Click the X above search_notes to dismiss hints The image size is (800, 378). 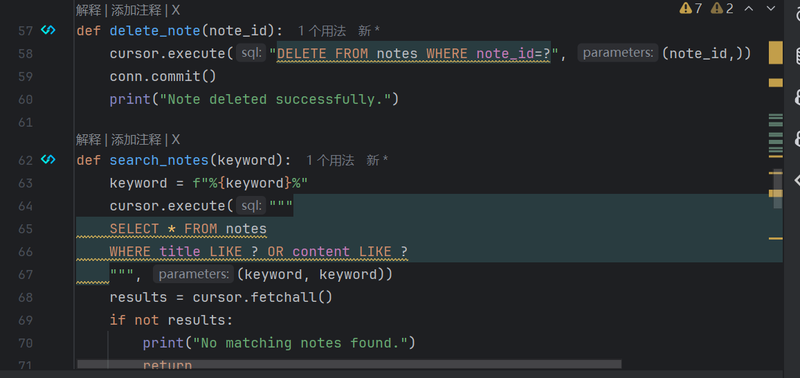[x=176, y=139]
